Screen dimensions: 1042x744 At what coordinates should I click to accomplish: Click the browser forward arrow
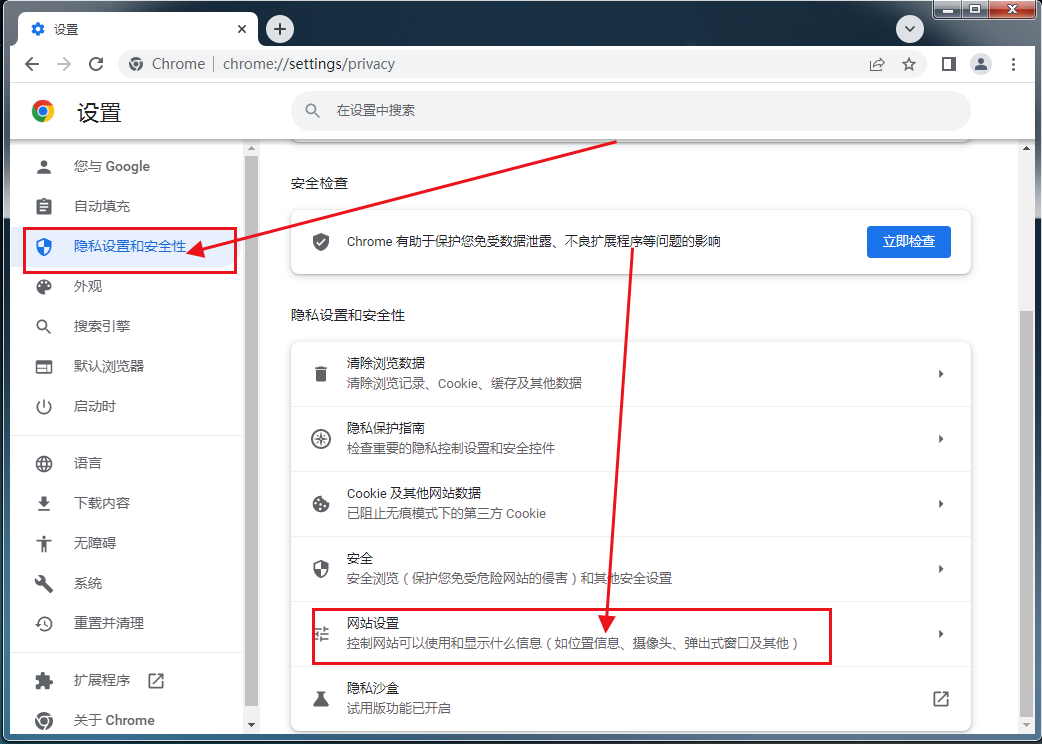point(64,64)
